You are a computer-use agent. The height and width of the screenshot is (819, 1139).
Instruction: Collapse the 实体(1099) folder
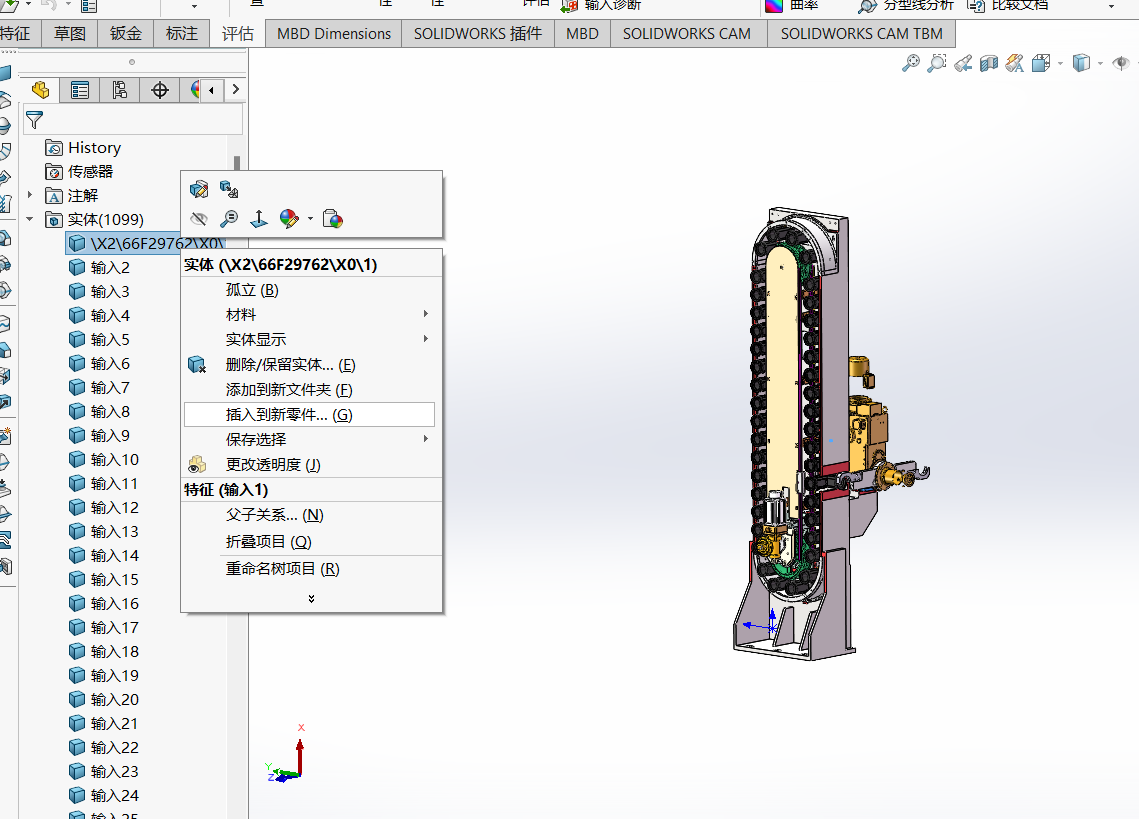pos(30,219)
